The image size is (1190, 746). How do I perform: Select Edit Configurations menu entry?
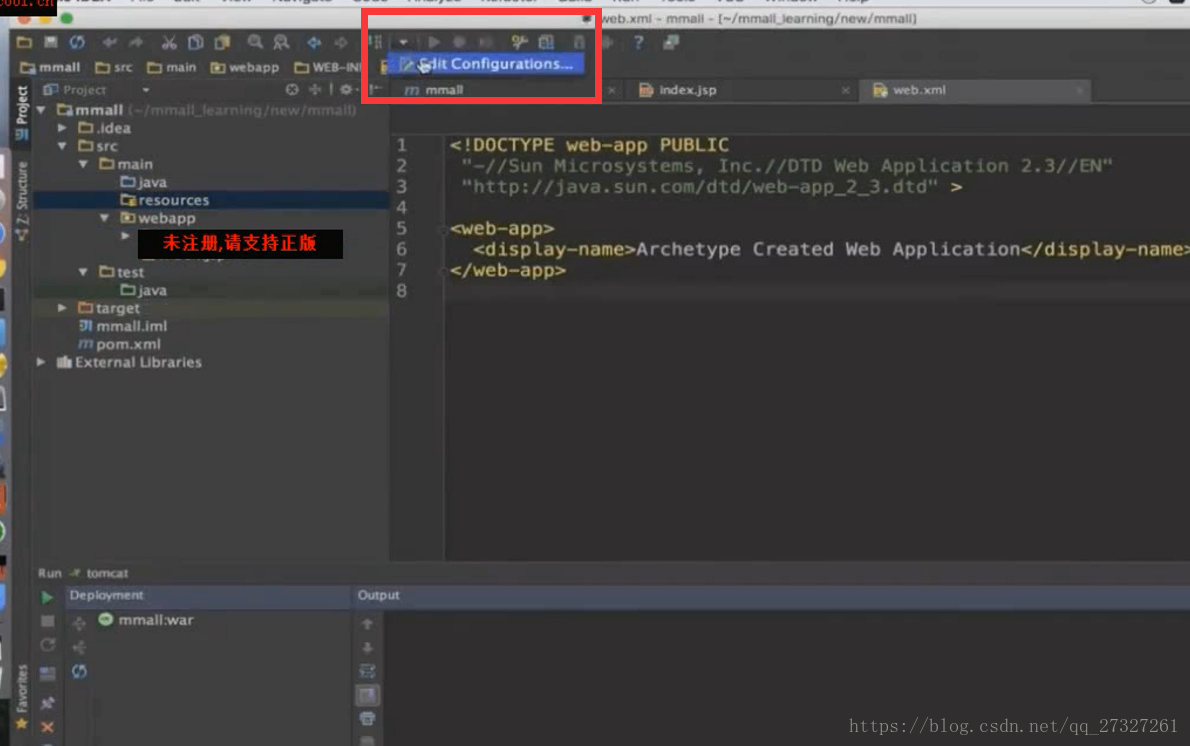tap(486, 64)
